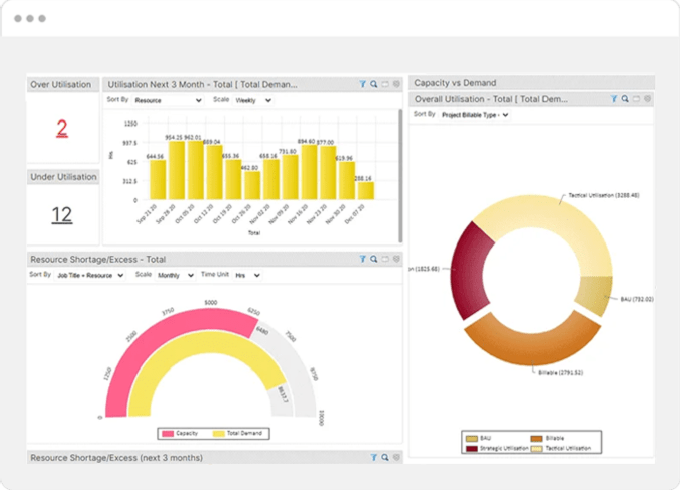Expand Project Billable Type dropdown
This screenshot has width=680, height=490.
[475, 115]
